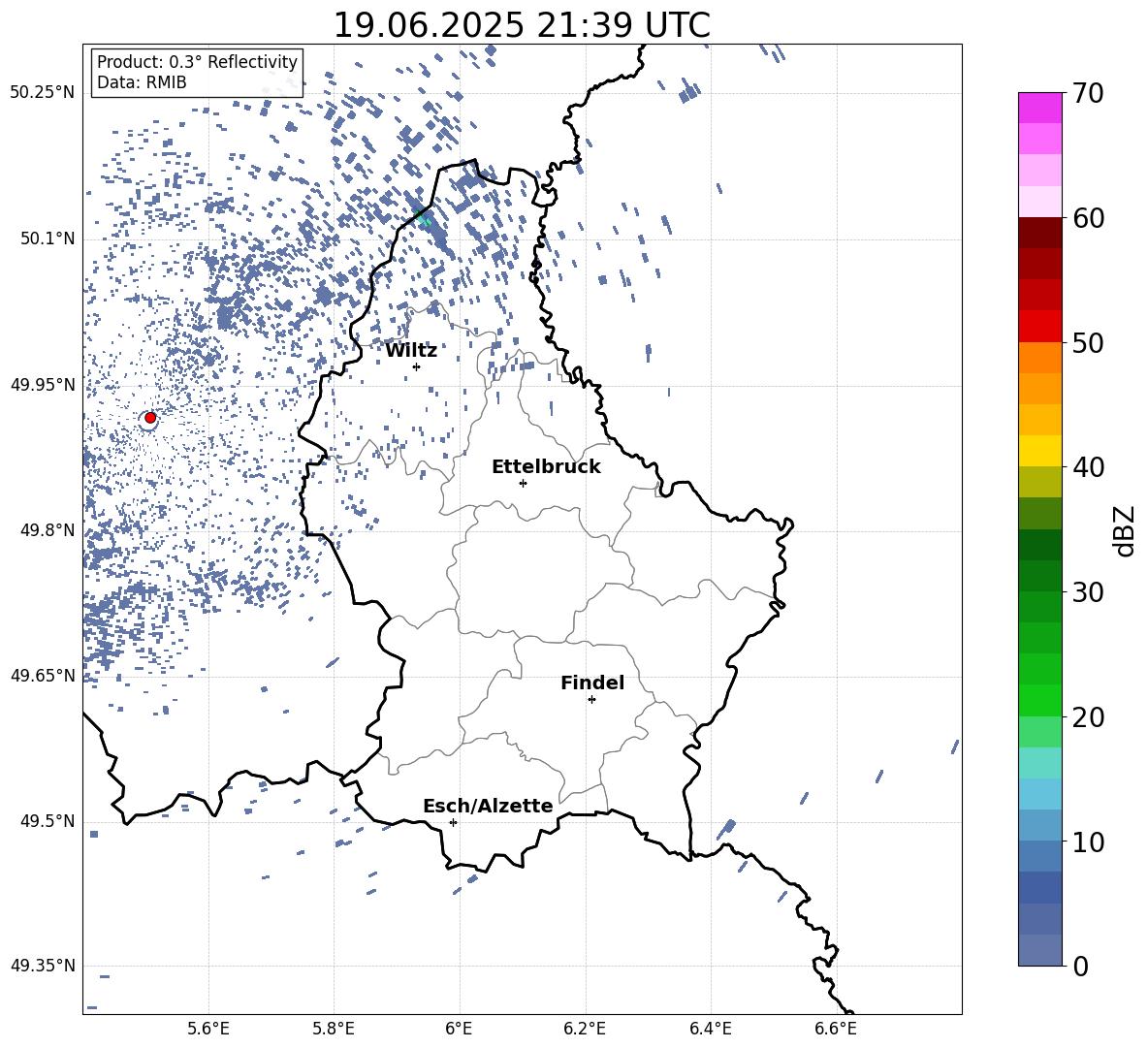This screenshot has width=1148, height=1048.
Task: Click the 49.8°N latitude label
Action: point(47,530)
